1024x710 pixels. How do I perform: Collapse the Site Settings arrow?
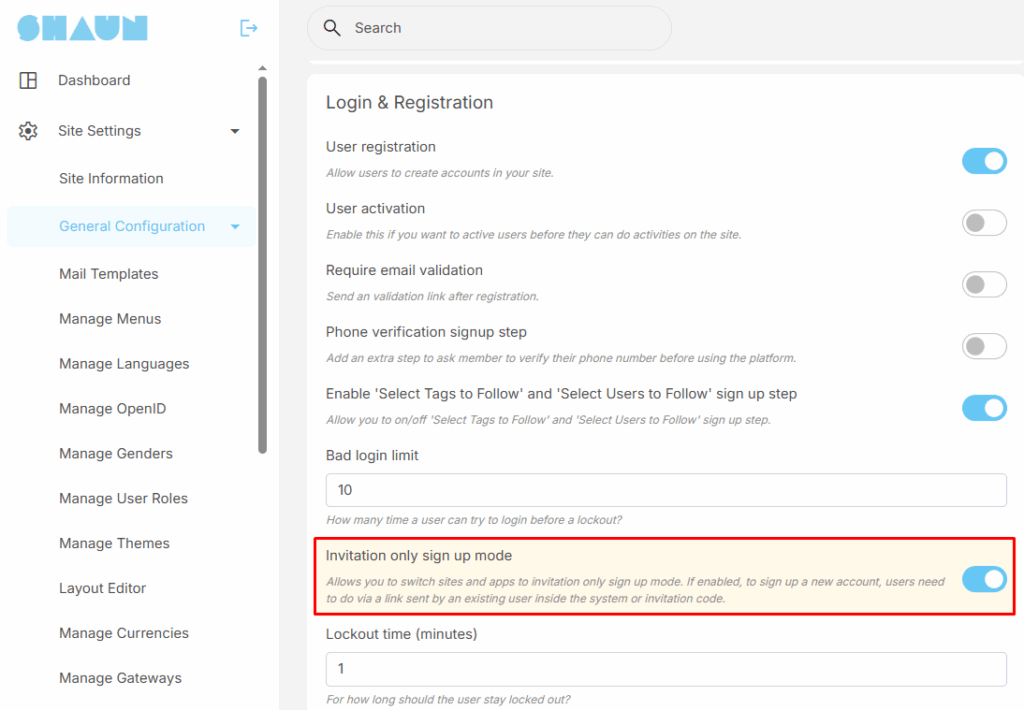point(235,131)
